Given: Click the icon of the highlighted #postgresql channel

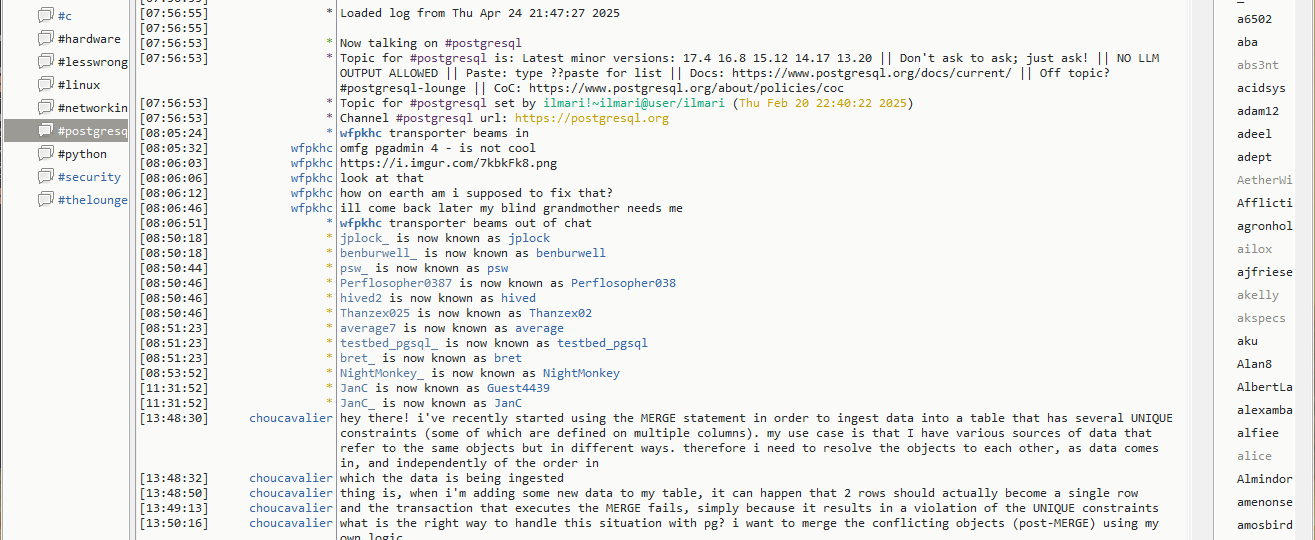Looking at the screenshot, I should click(45, 131).
